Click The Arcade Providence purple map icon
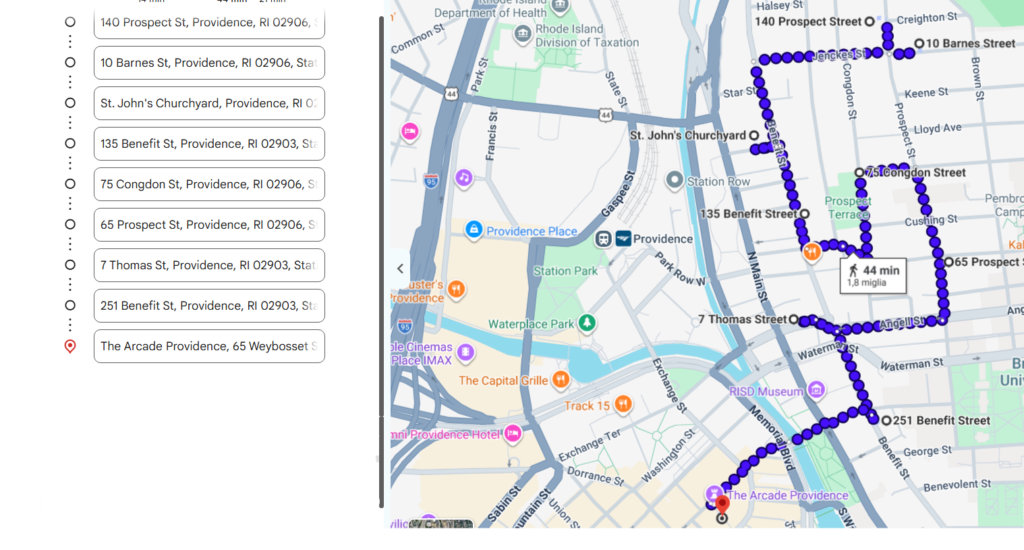The width and height of the screenshot is (1024, 550). (x=713, y=493)
